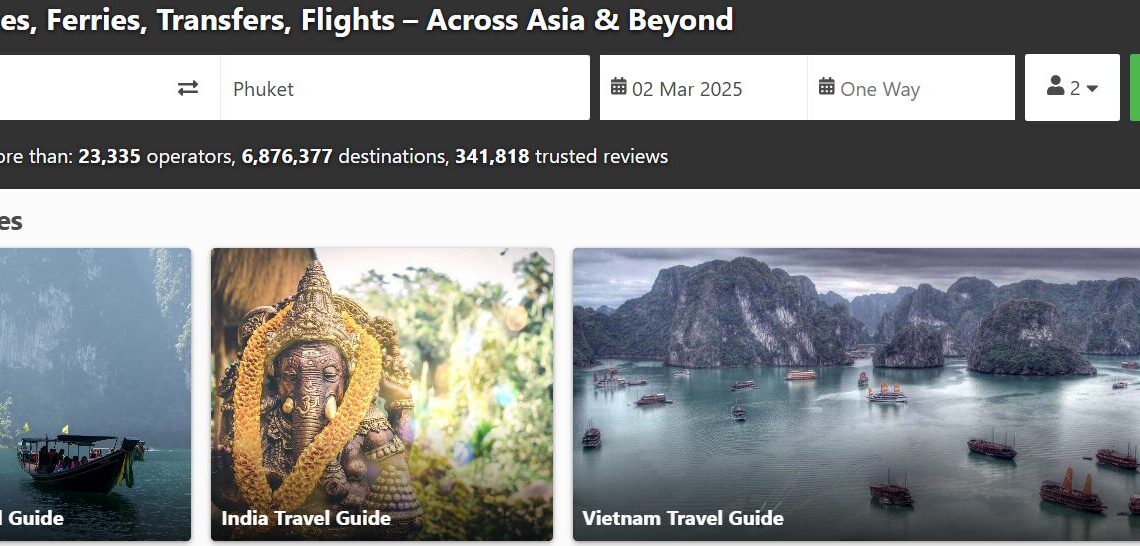Click the 341,818 trusted reviews text
The width and height of the screenshot is (1140, 546).
point(561,156)
